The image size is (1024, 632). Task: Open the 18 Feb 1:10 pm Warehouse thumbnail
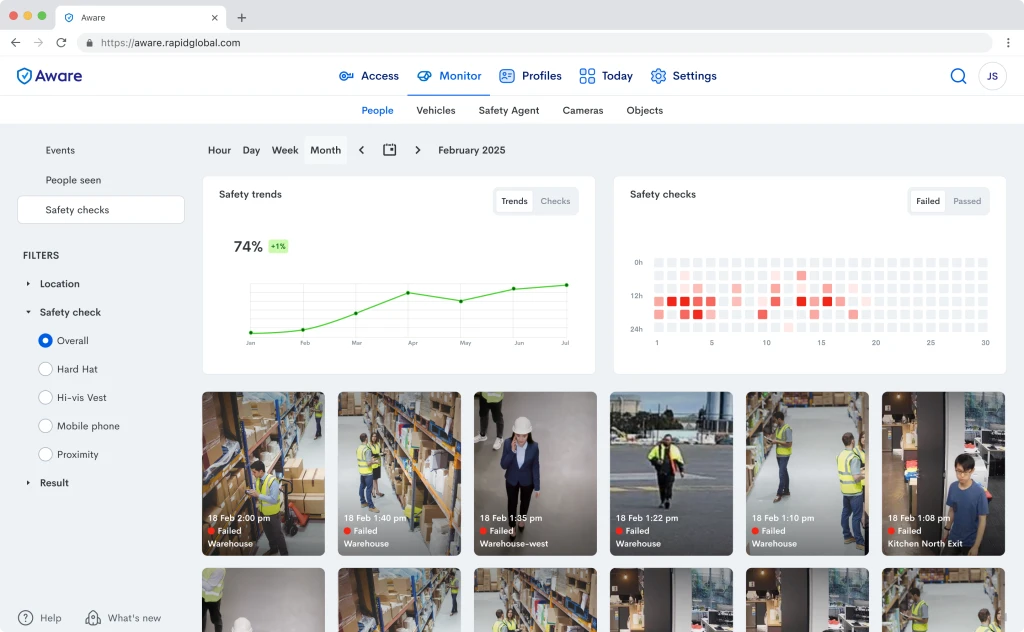pos(807,473)
